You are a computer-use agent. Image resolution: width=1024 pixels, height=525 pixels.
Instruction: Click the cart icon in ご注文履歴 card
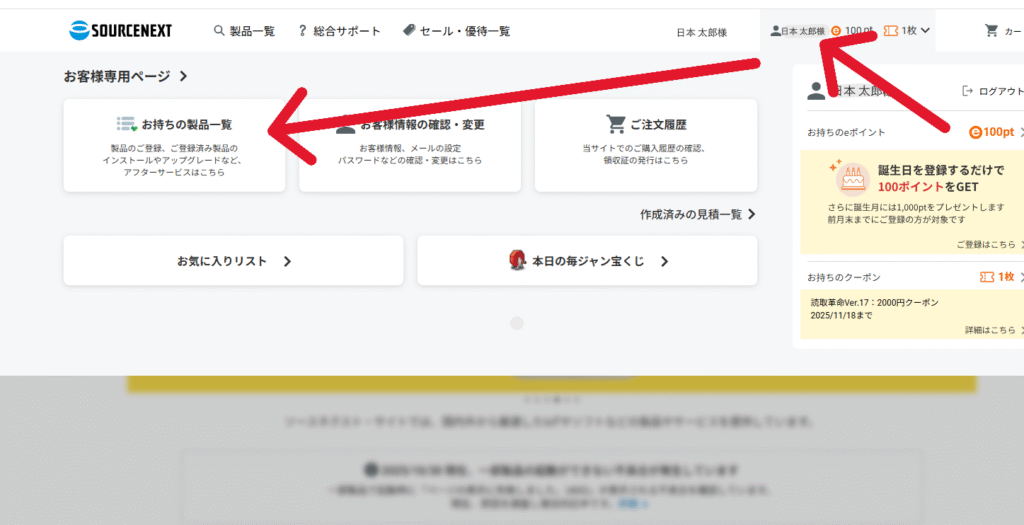[616, 124]
